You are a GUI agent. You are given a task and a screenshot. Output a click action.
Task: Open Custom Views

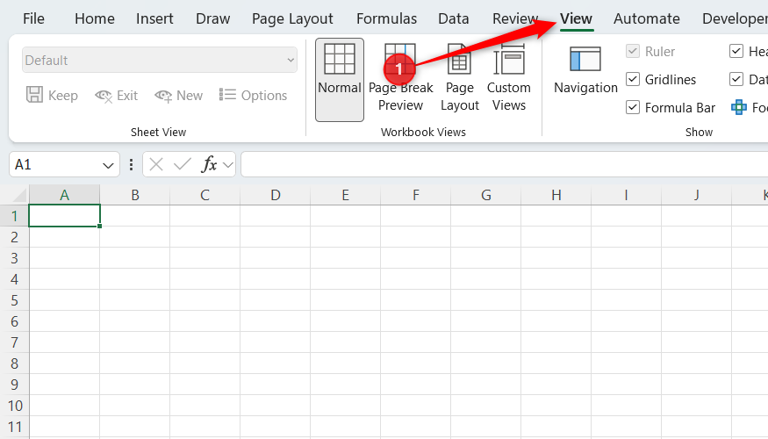point(508,78)
